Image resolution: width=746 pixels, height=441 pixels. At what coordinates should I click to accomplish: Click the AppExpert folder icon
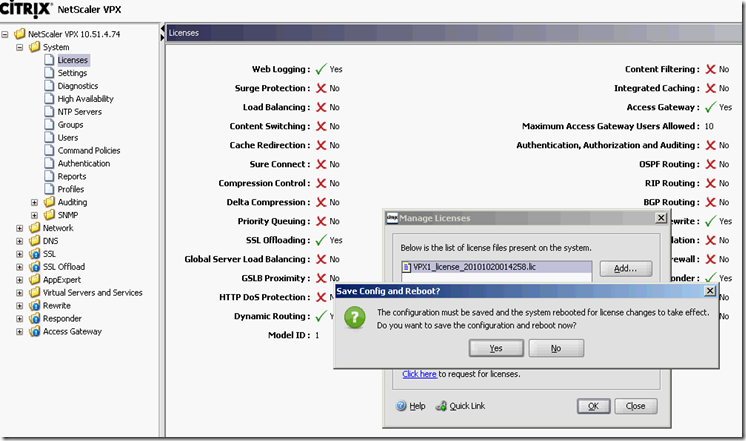click(x=34, y=279)
